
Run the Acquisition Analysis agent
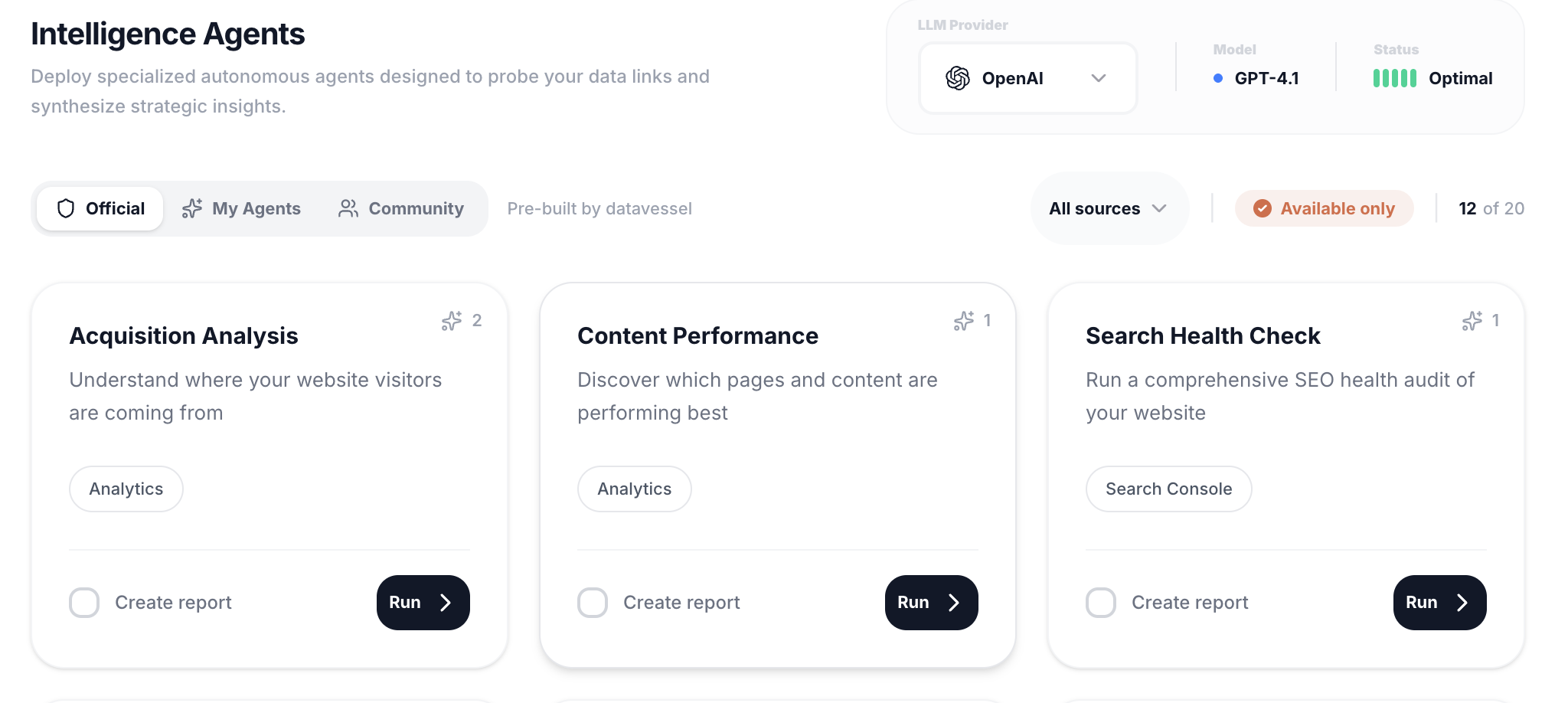(x=423, y=603)
